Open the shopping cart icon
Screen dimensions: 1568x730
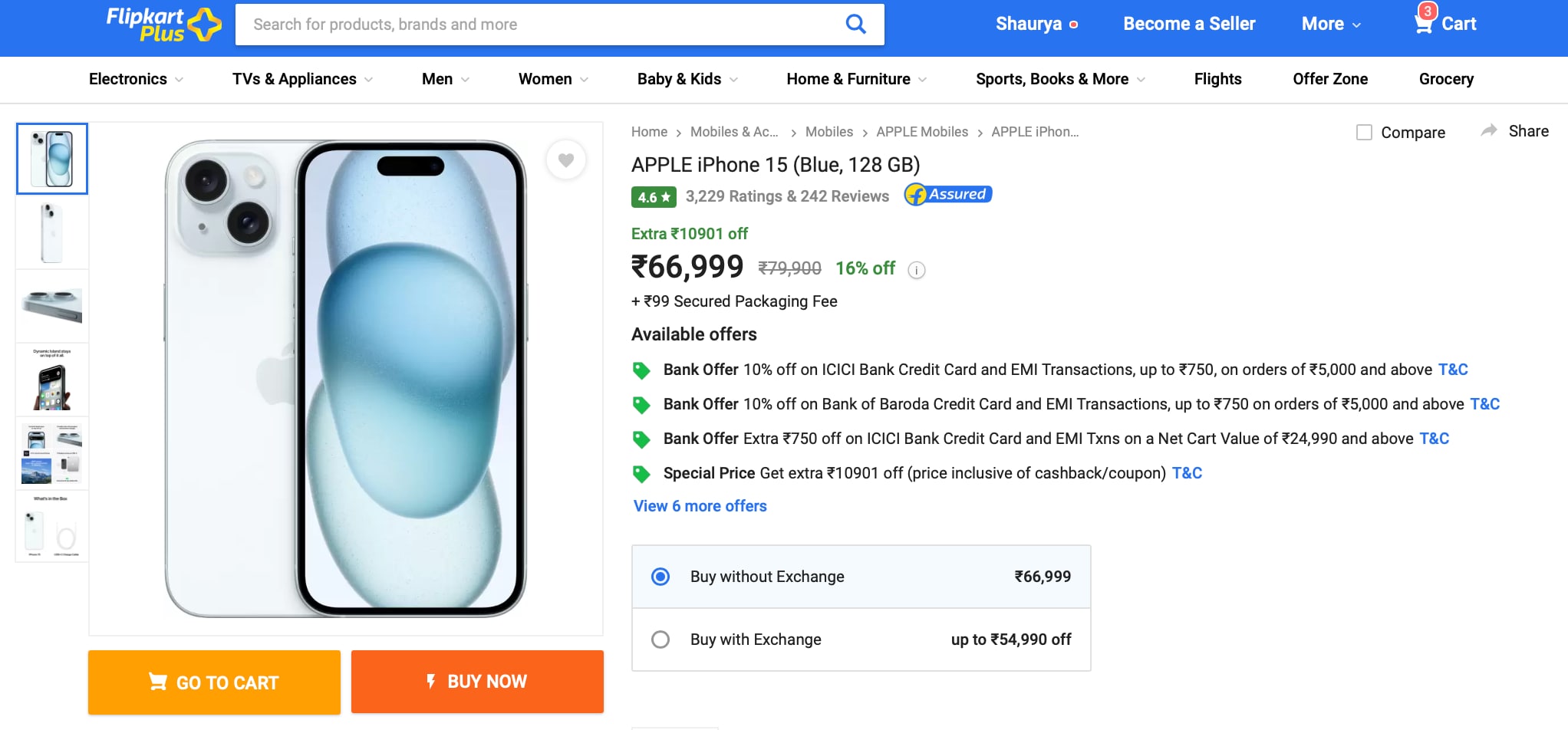tap(1423, 24)
